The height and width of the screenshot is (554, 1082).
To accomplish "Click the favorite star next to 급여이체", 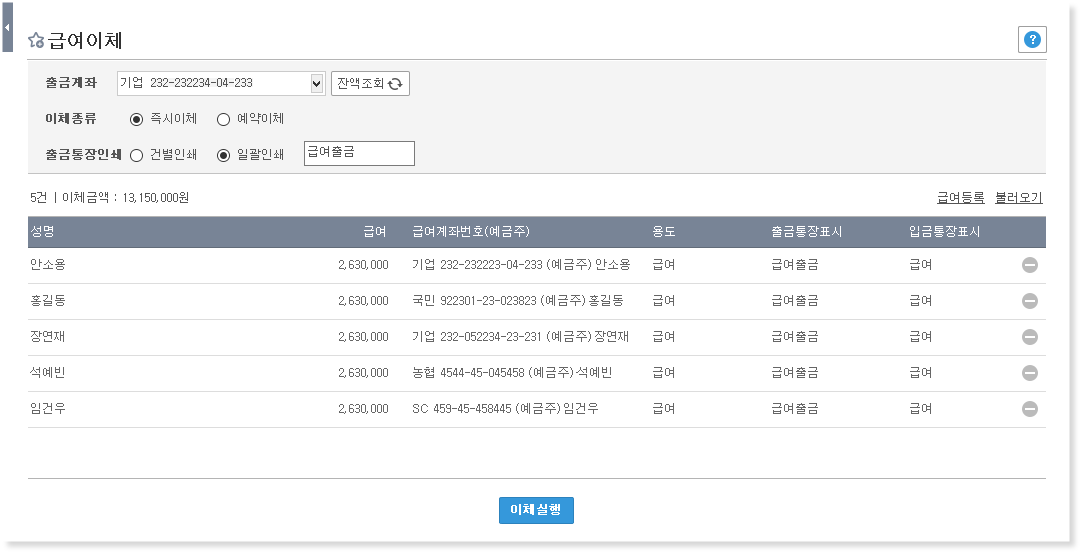I will coord(36,41).
